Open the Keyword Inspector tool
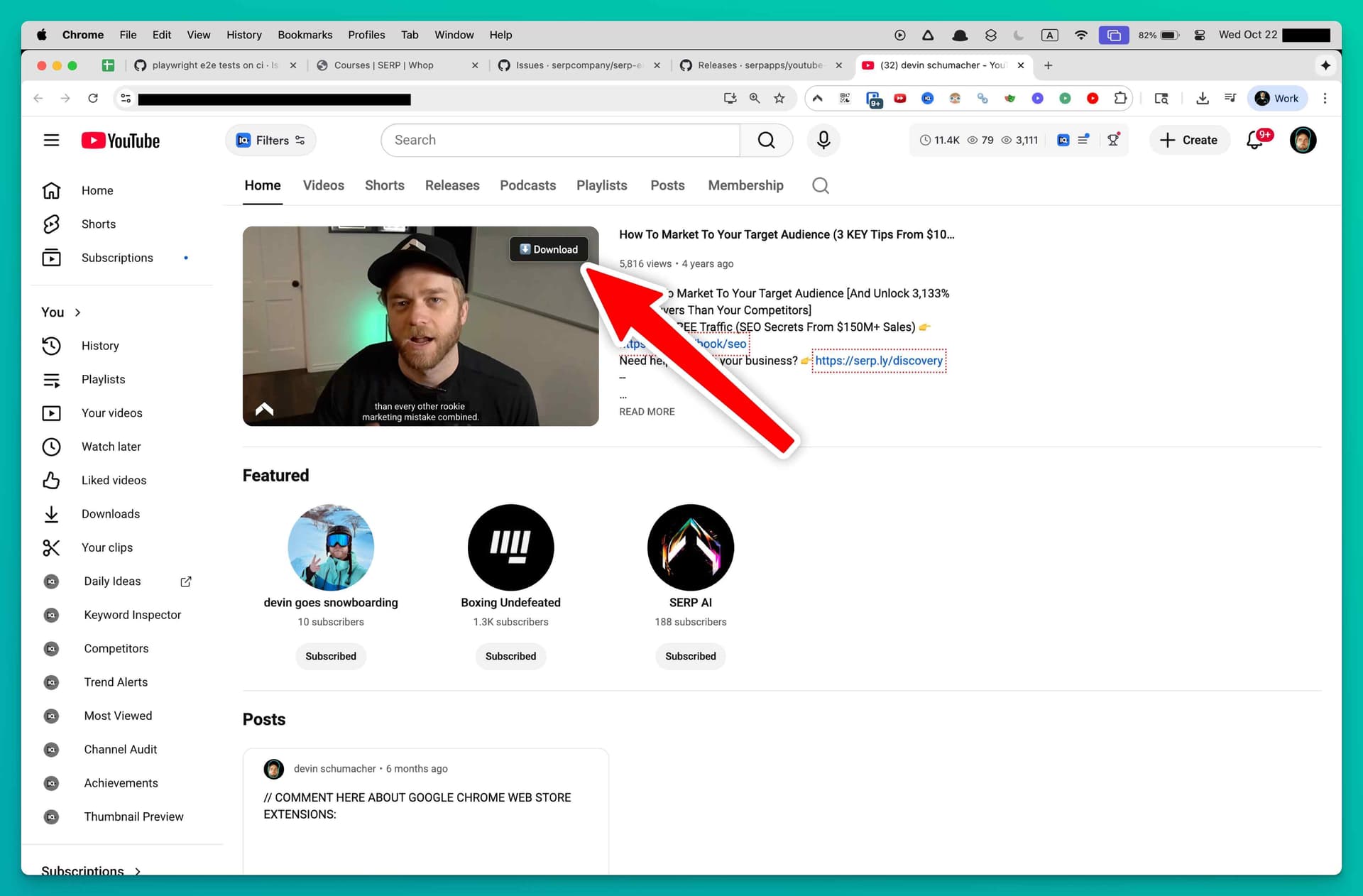 (132, 614)
